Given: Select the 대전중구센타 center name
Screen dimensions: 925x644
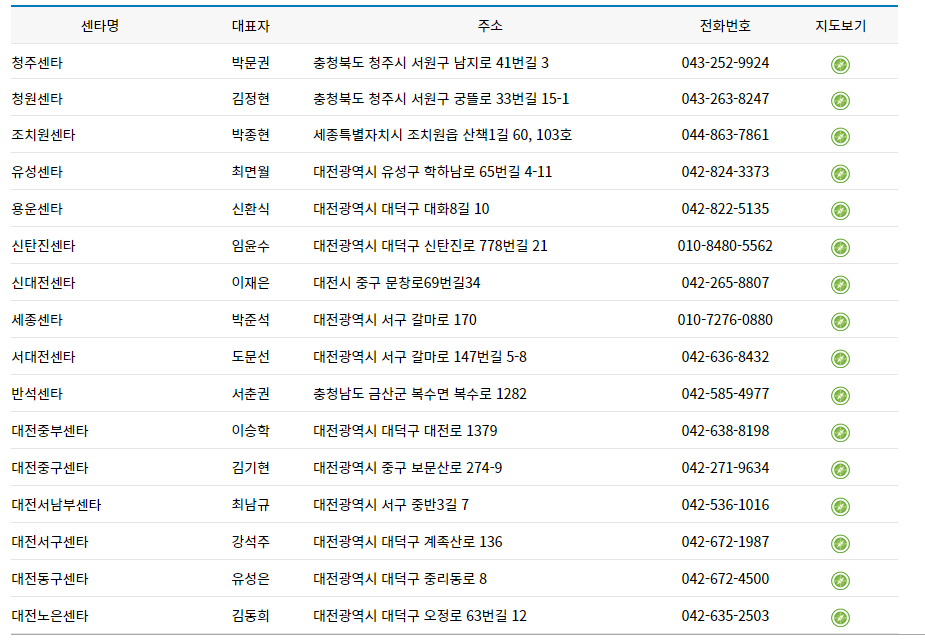Looking at the screenshot, I should pos(50,468).
